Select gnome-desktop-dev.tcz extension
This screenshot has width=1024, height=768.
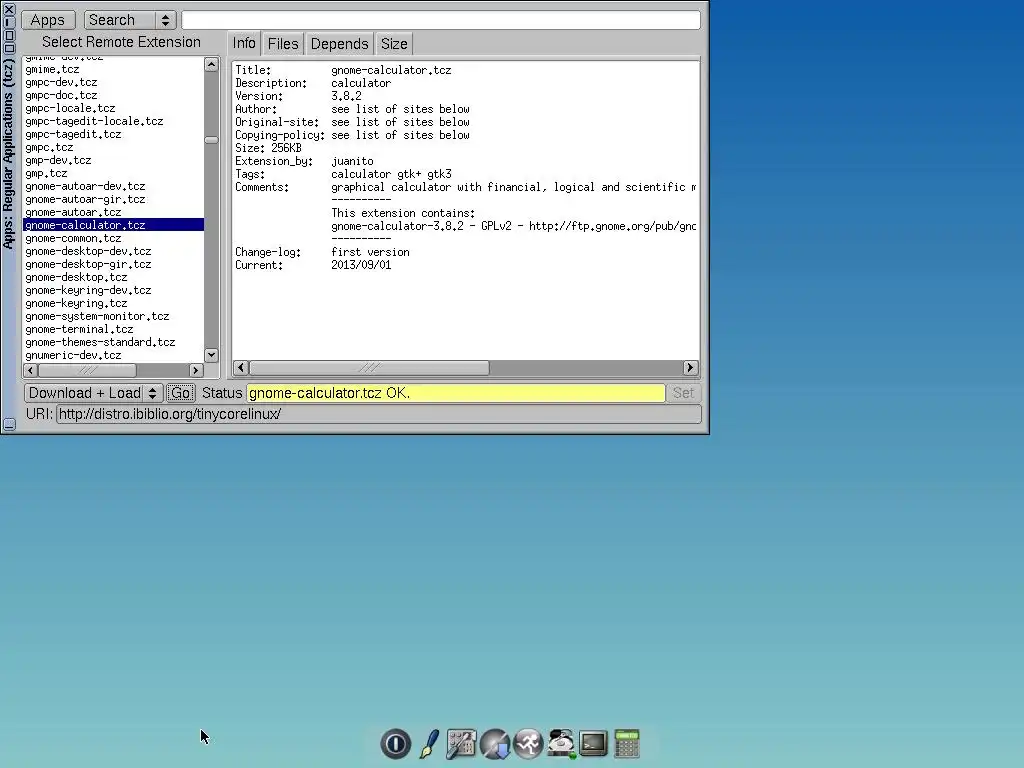(113, 251)
